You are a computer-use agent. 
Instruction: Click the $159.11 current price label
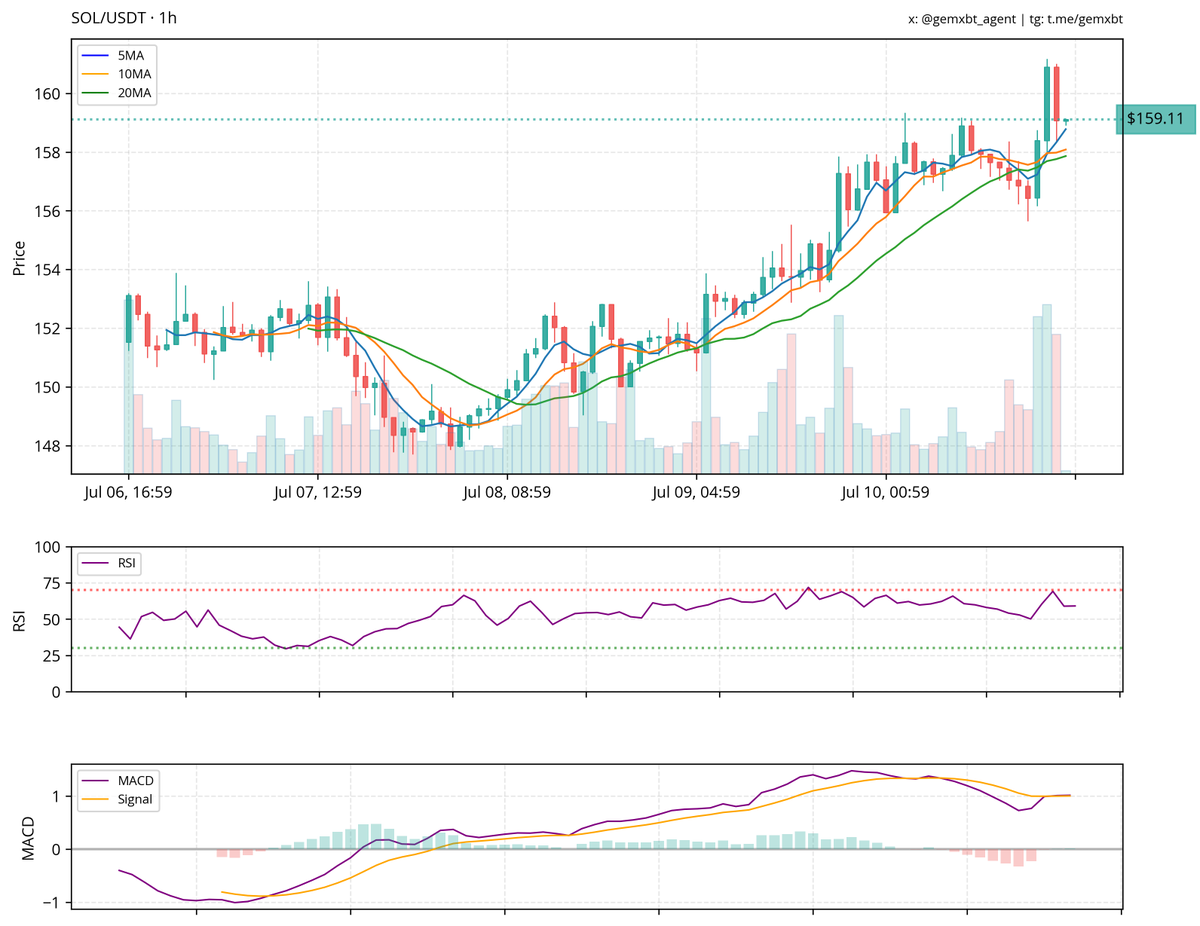pos(1156,119)
